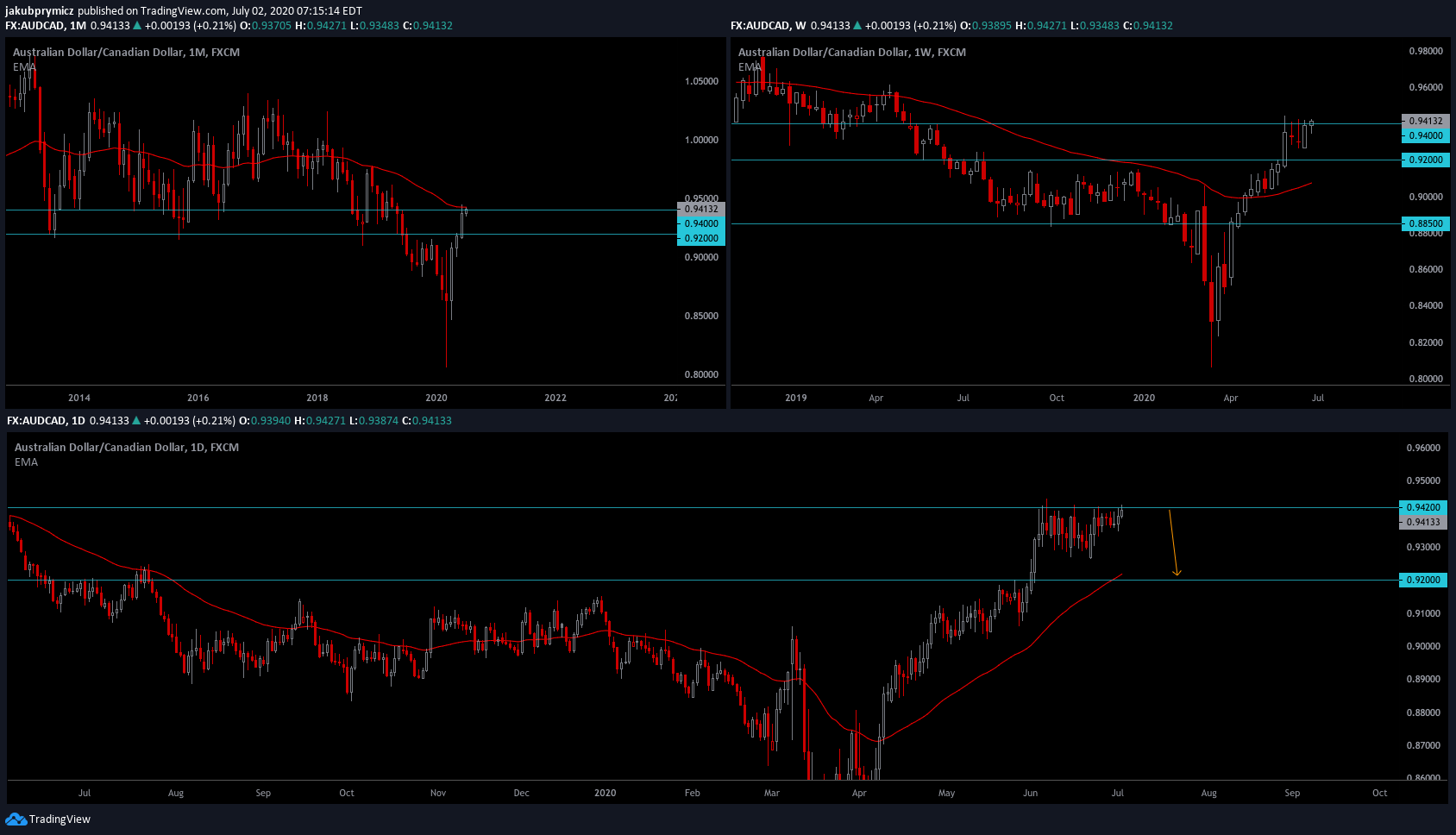Click the Mar label on daily time axis

pos(772,793)
